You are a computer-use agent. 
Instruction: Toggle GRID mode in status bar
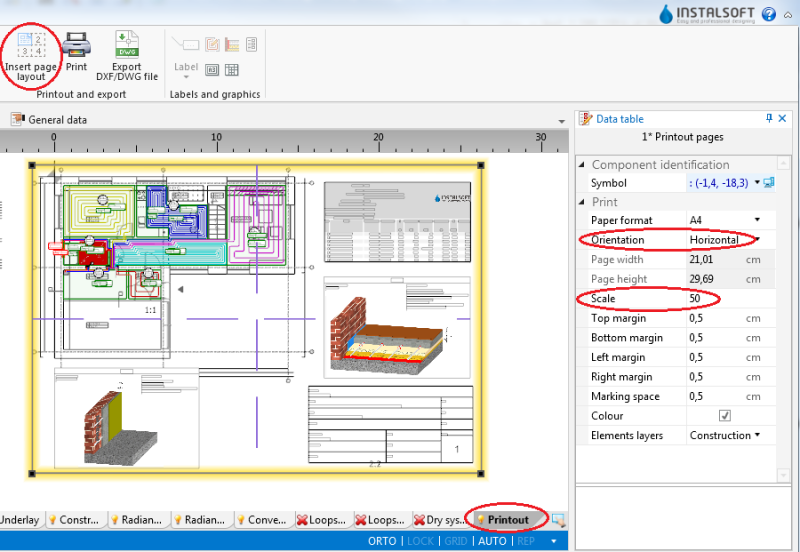(x=456, y=541)
